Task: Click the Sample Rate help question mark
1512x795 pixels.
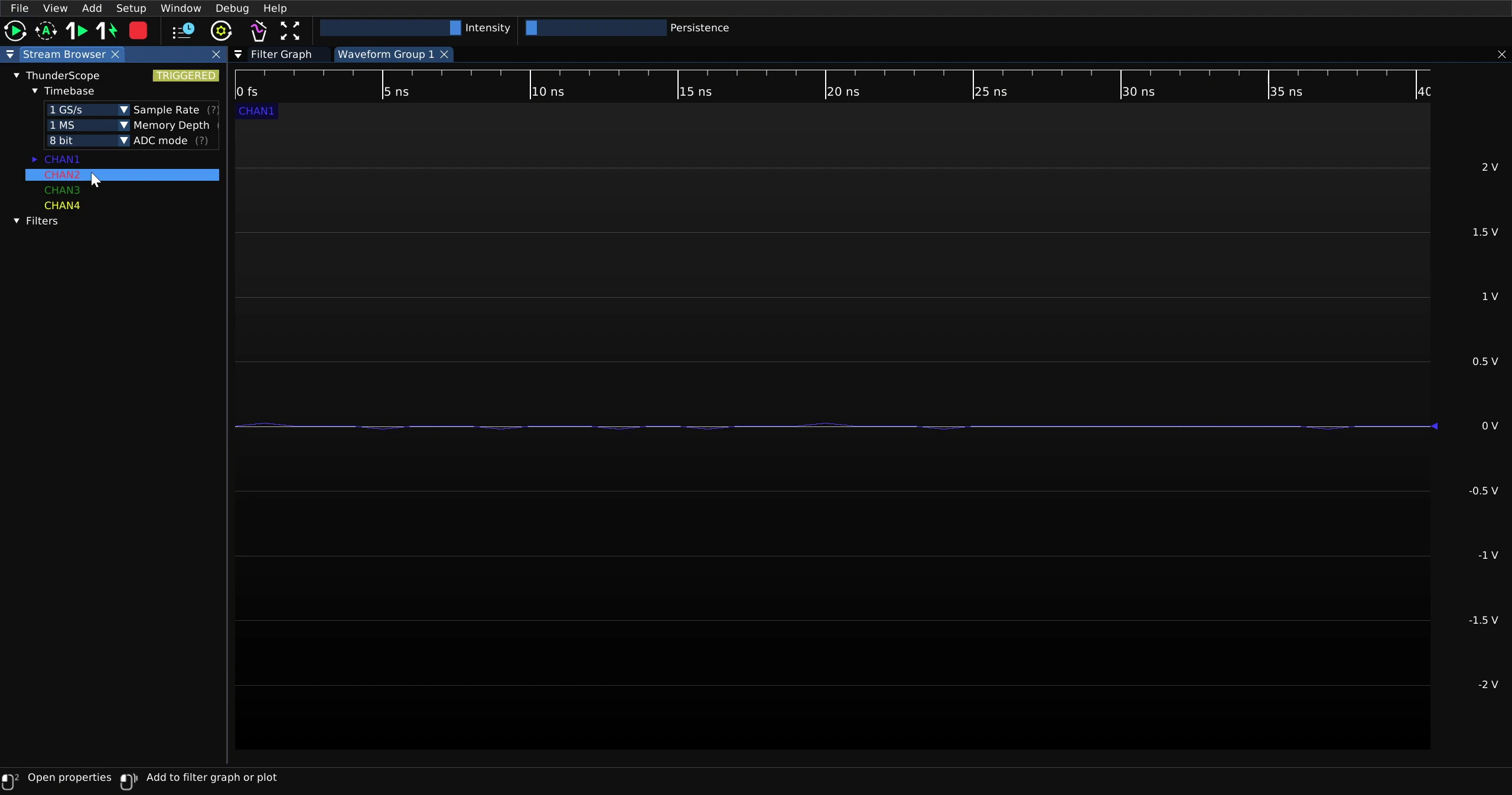Action: 213,110
